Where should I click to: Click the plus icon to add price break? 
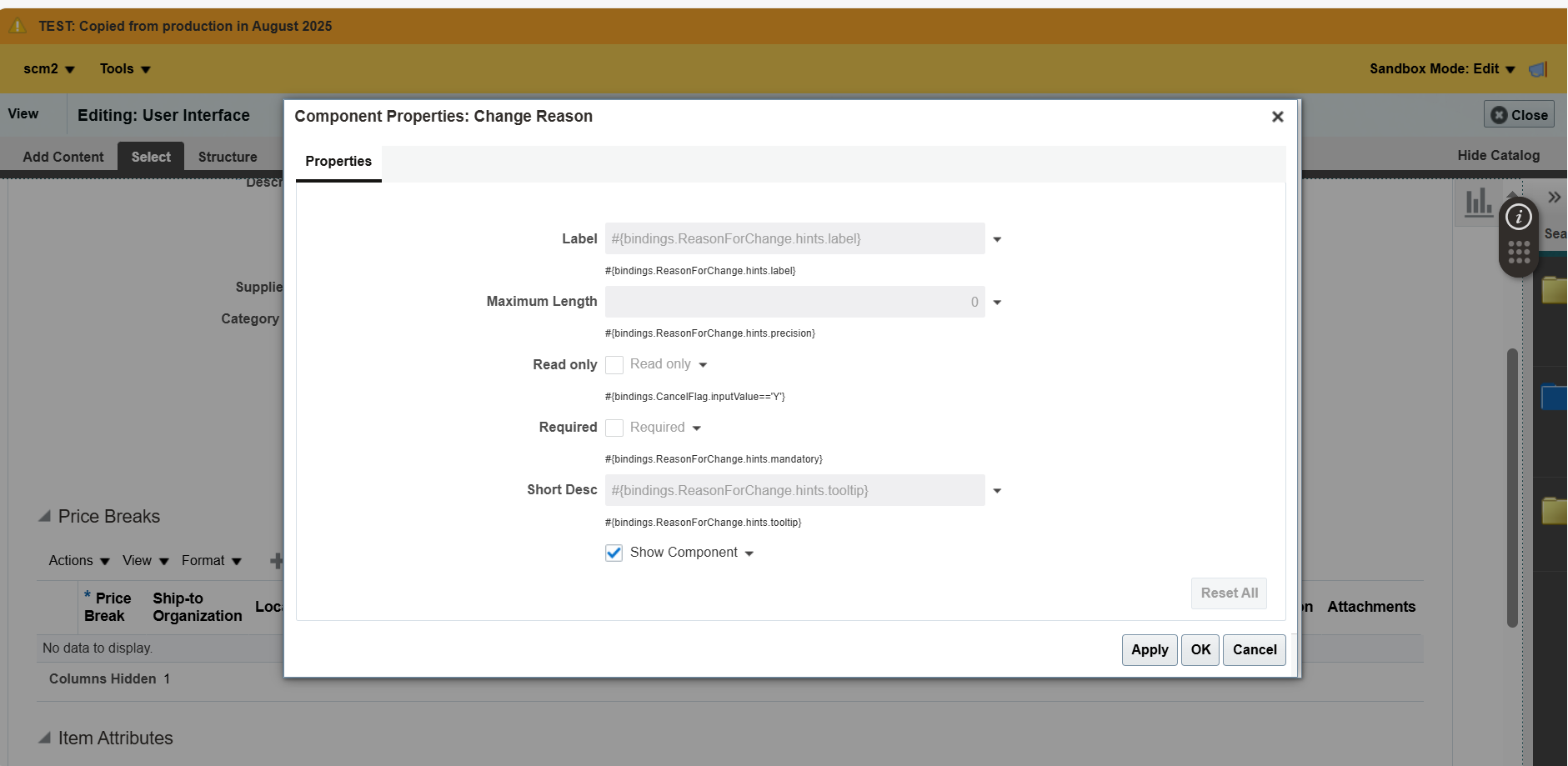click(278, 560)
